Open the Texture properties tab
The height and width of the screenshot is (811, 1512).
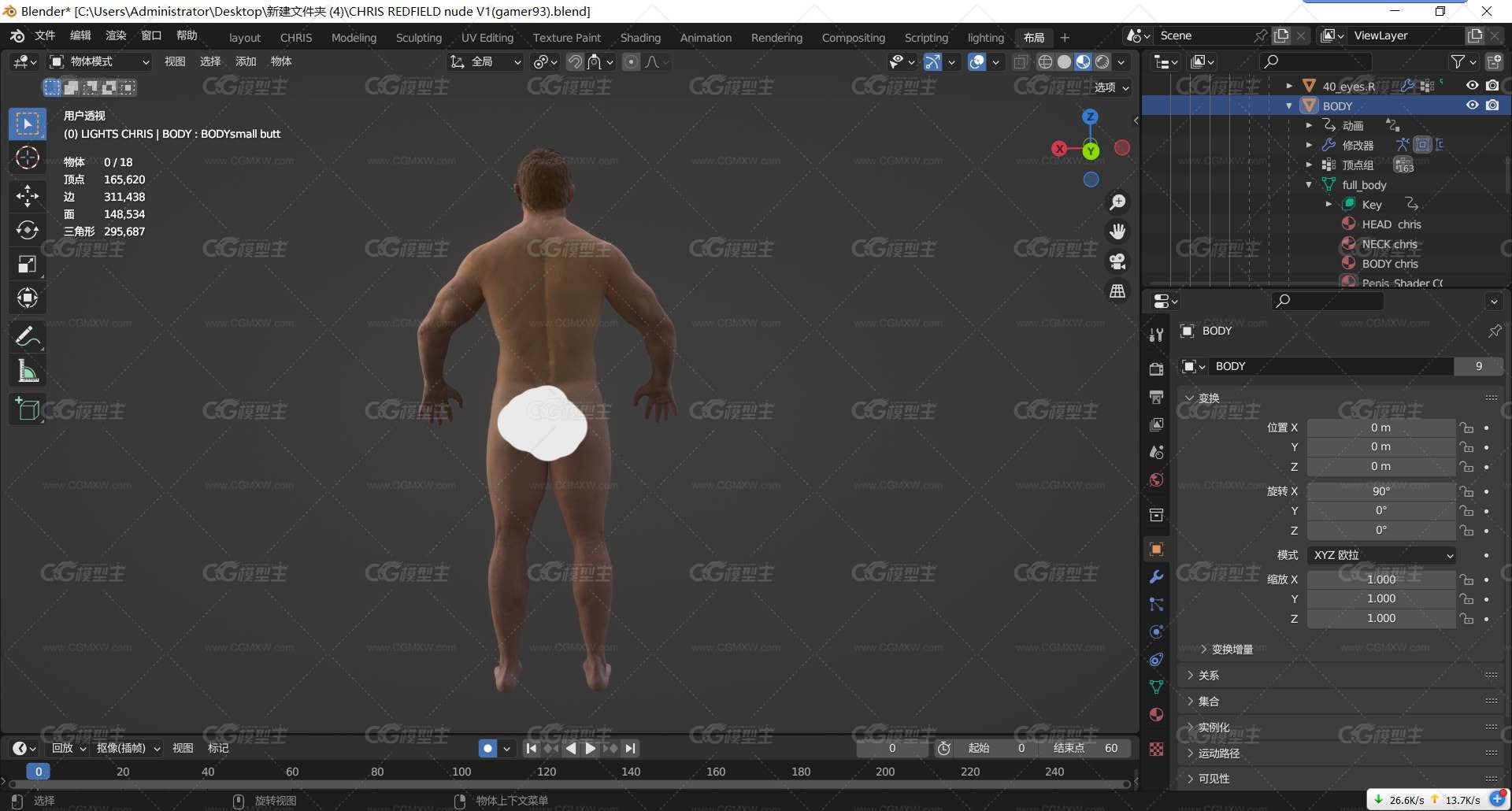[x=1156, y=749]
